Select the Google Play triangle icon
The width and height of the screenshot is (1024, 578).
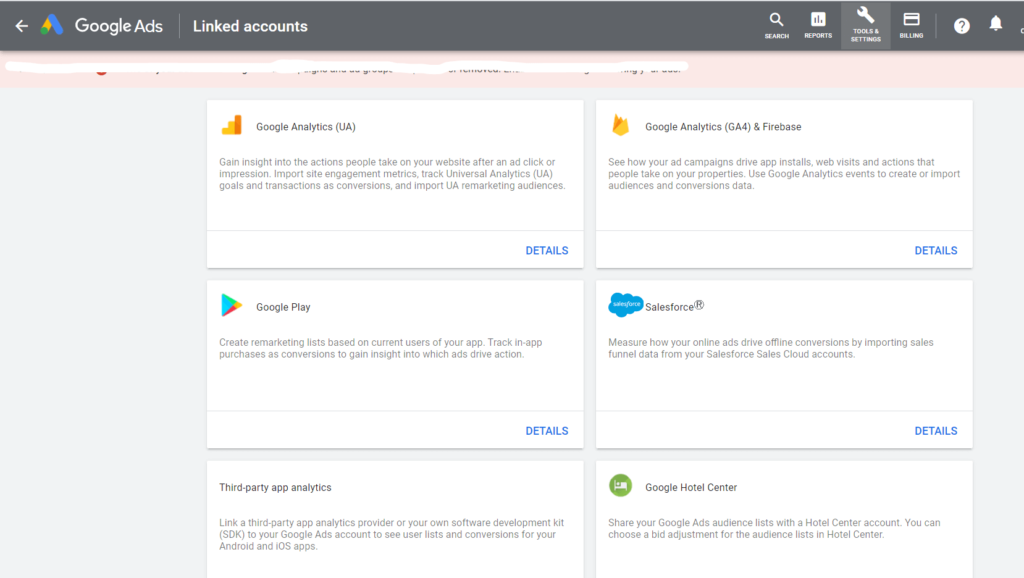click(231, 306)
